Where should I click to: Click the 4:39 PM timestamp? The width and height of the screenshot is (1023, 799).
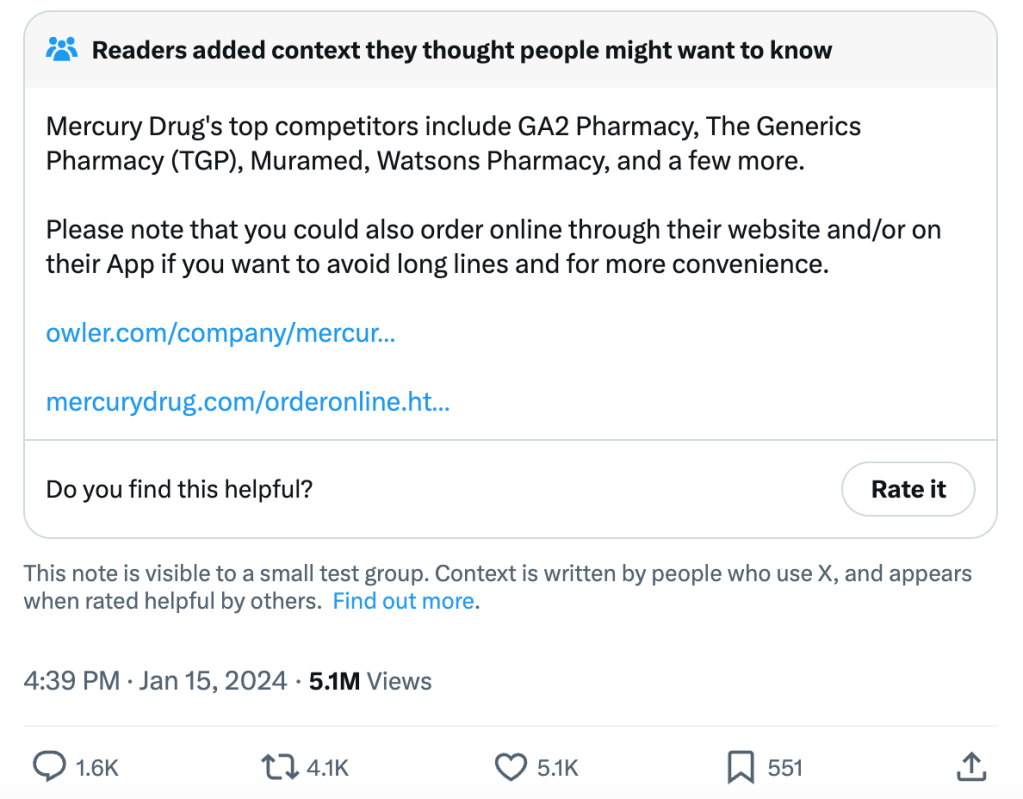pyautogui.click(x=71, y=681)
